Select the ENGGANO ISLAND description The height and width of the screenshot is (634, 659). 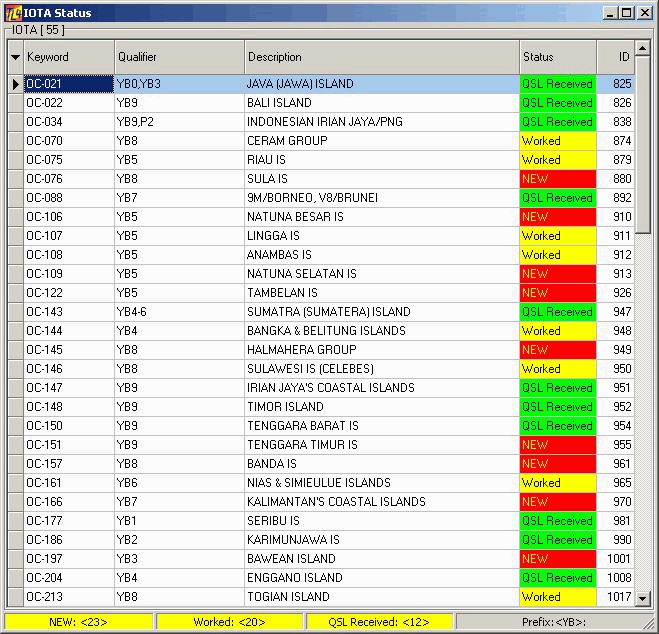(382, 578)
